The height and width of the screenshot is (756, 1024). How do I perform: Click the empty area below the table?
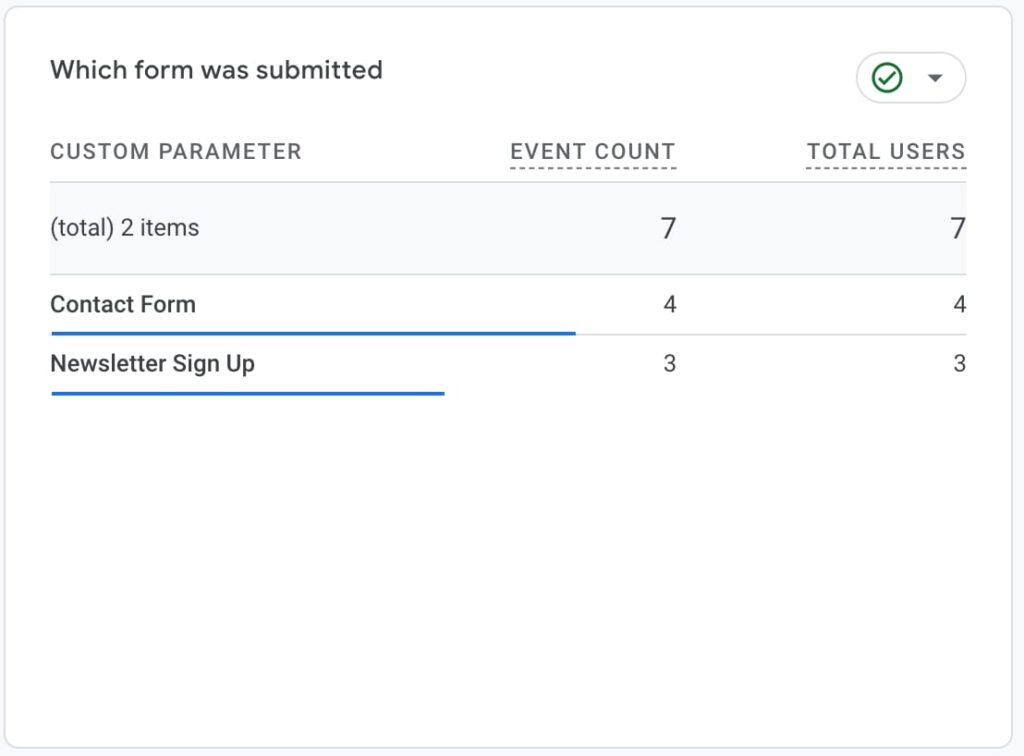pyautogui.click(x=508, y=568)
